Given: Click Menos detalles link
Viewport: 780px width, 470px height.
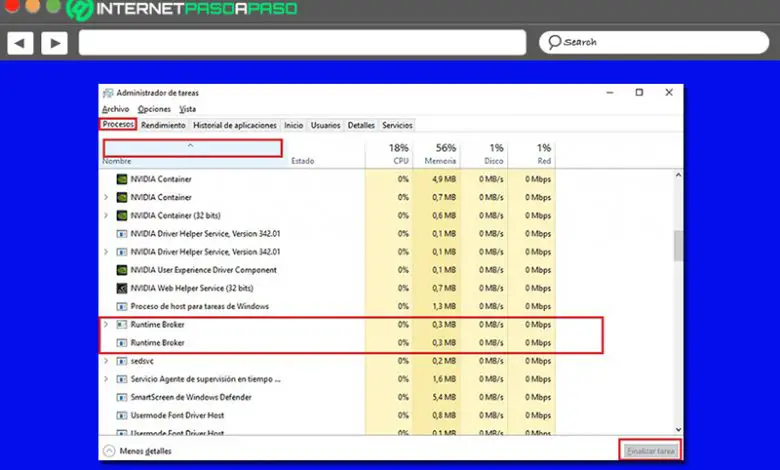Looking at the screenshot, I should coord(145,451).
